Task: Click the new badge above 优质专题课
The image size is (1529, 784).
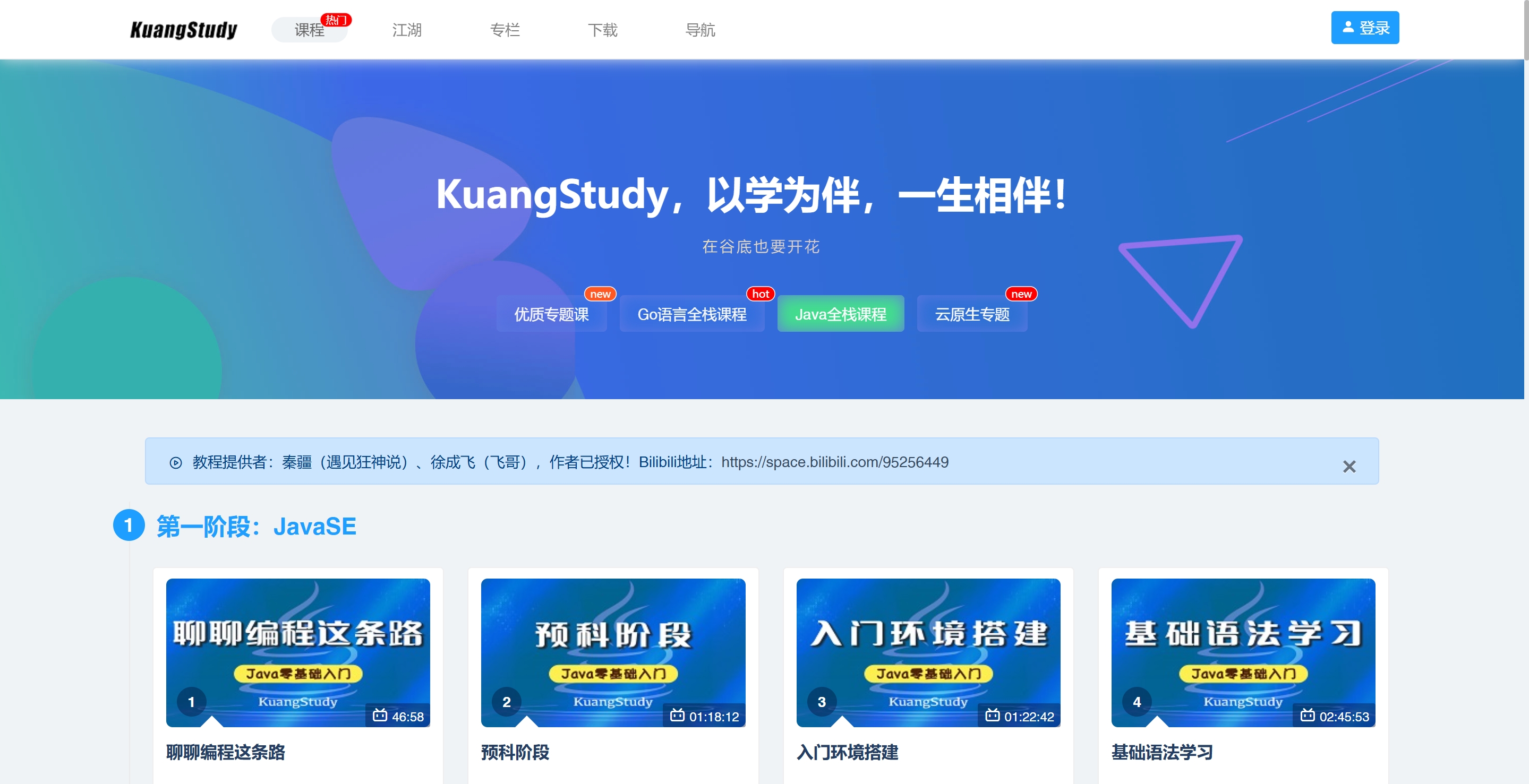Action: pos(600,294)
